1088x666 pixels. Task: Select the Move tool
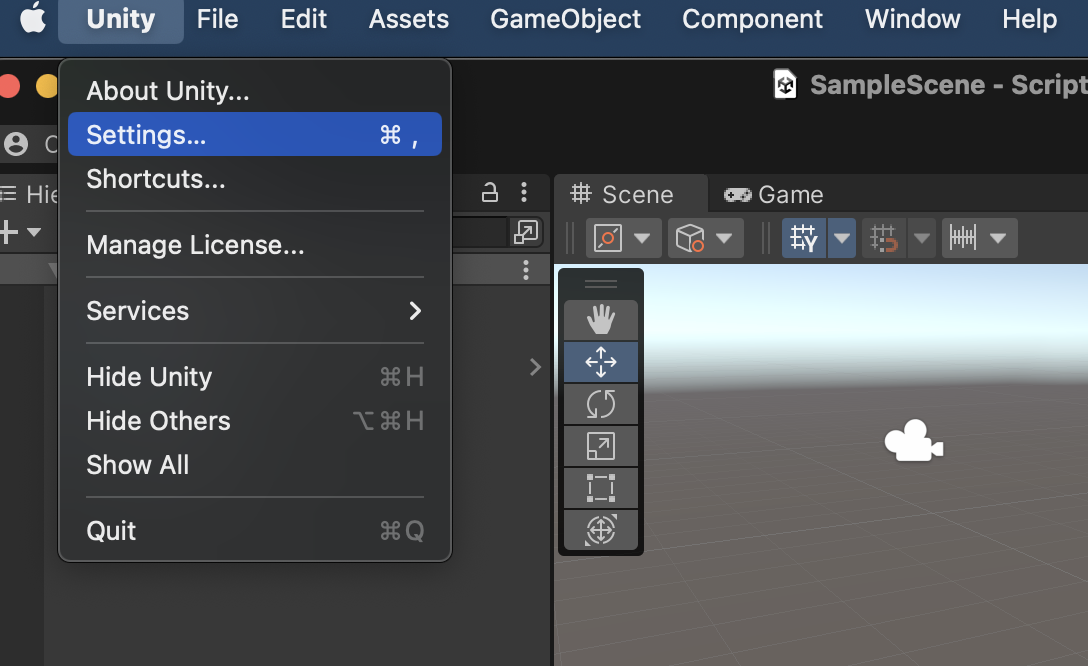click(x=601, y=361)
